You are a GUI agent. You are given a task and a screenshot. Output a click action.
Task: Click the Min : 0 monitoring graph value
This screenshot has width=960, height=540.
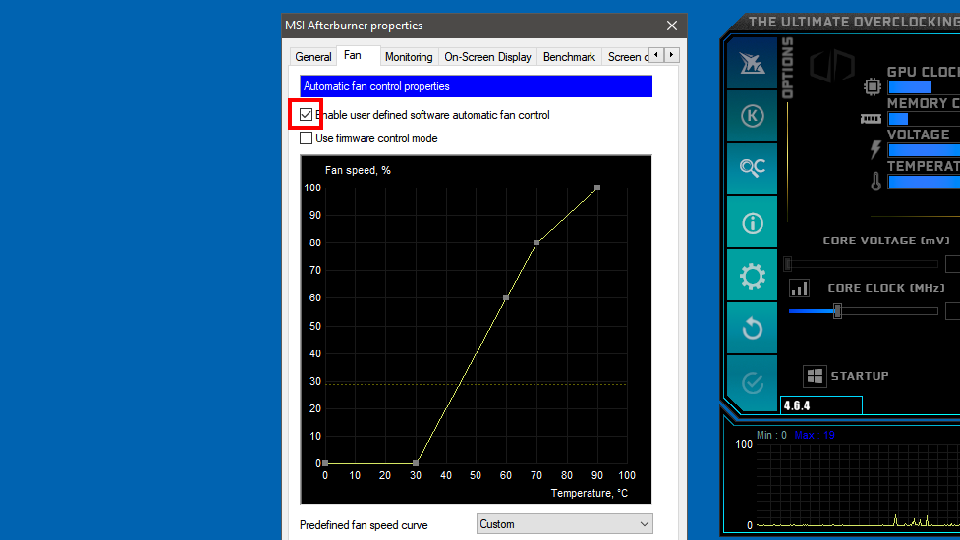coord(771,435)
